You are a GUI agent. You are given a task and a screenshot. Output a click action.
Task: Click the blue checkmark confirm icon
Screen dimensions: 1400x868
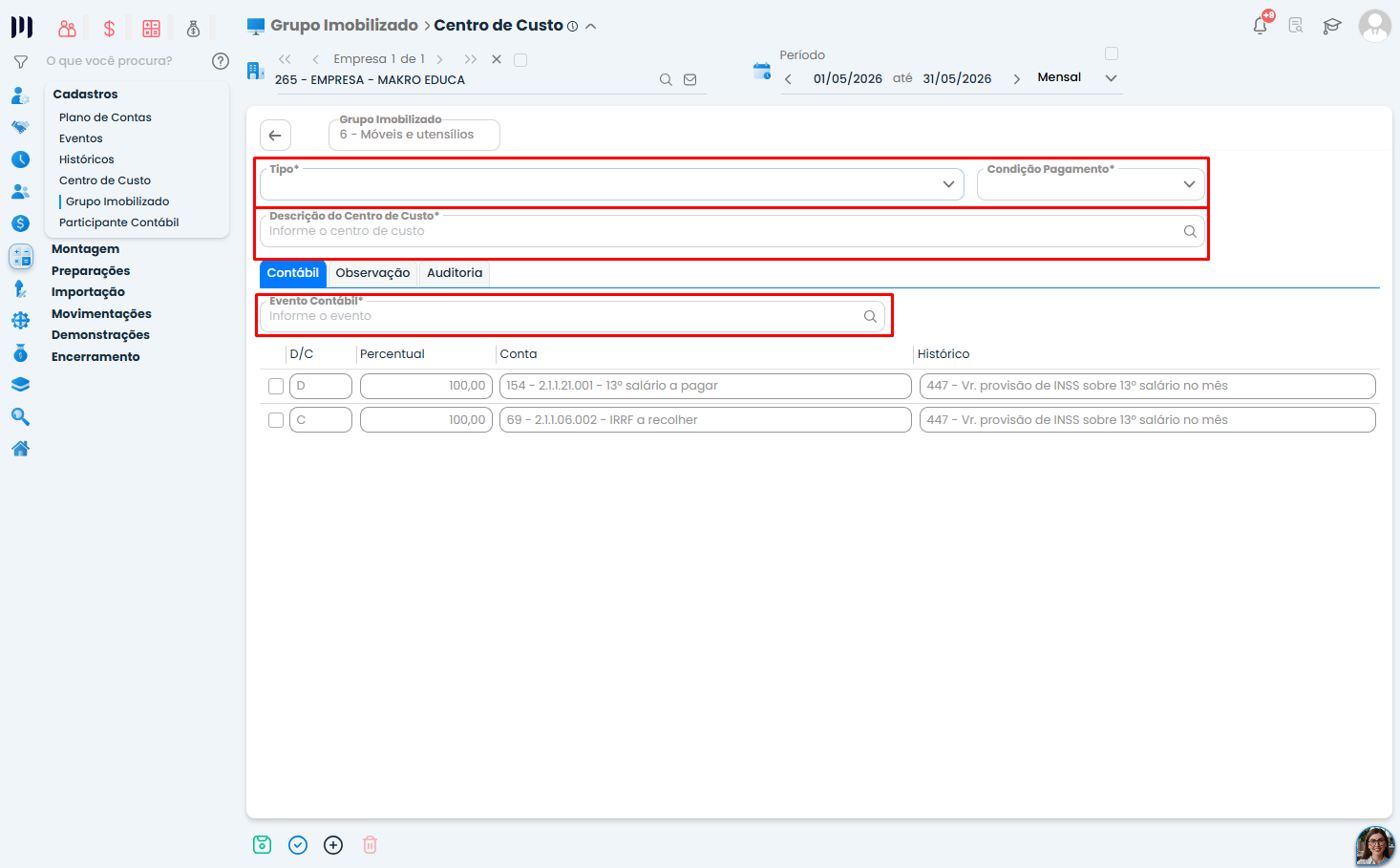[298, 845]
